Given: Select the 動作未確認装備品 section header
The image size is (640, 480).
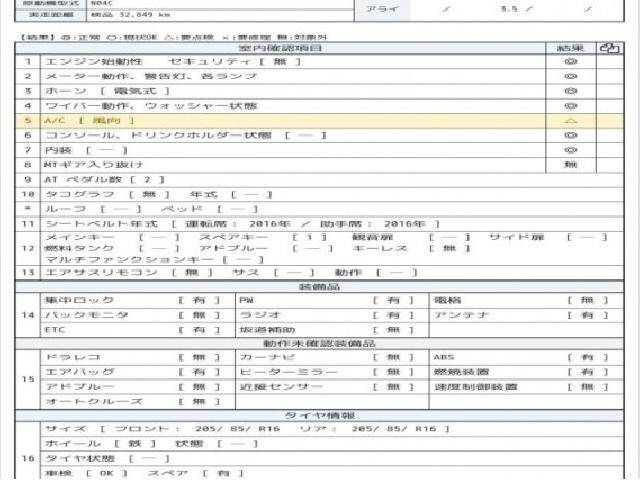Looking at the screenshot, I should [319, 344].
